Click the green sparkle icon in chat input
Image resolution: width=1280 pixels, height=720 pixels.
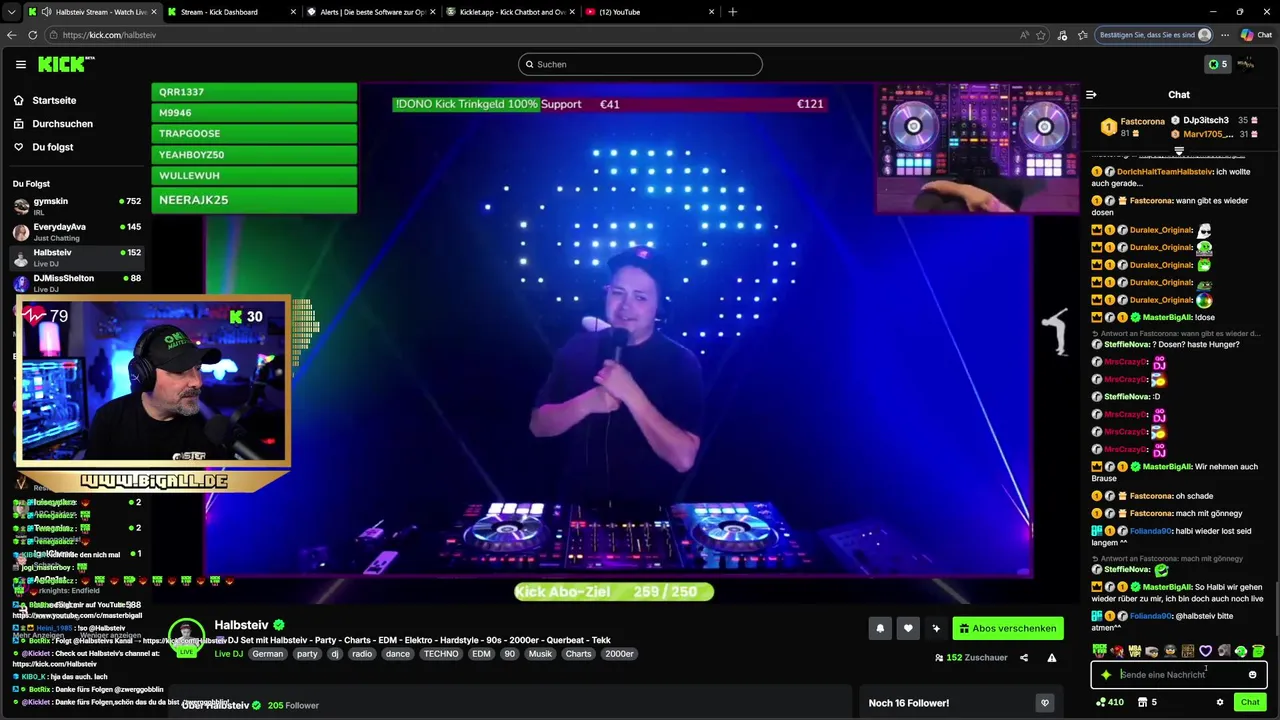pyautogui.click(x=1105, y=675)
